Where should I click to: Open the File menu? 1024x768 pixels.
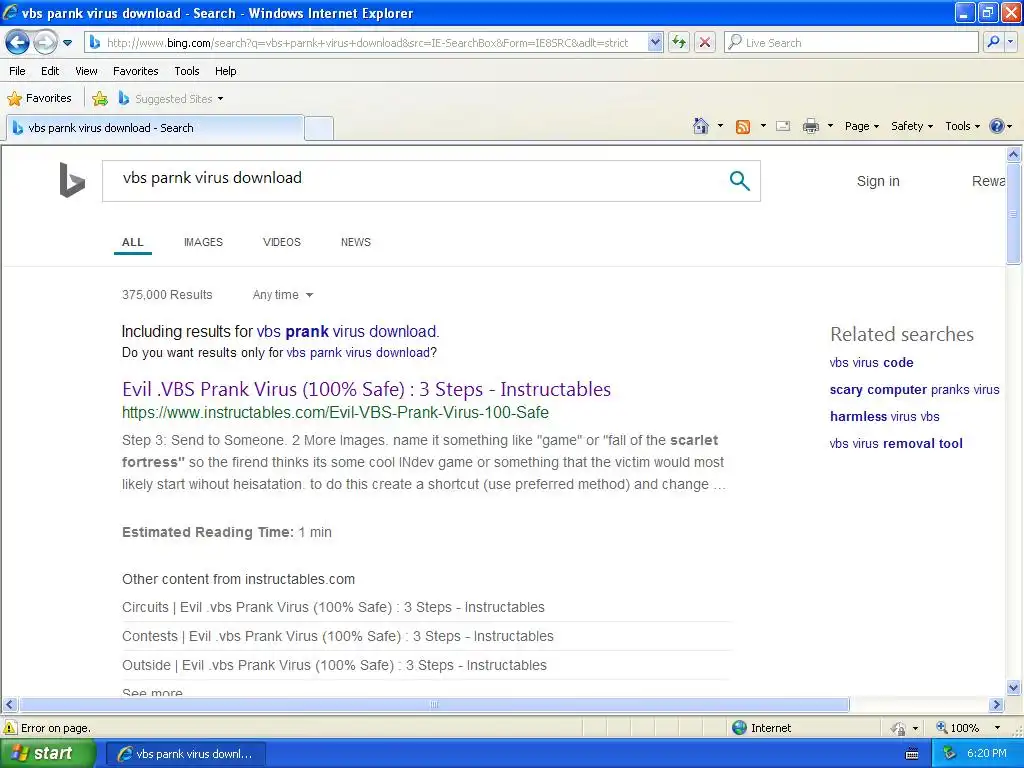pos(17,71)
